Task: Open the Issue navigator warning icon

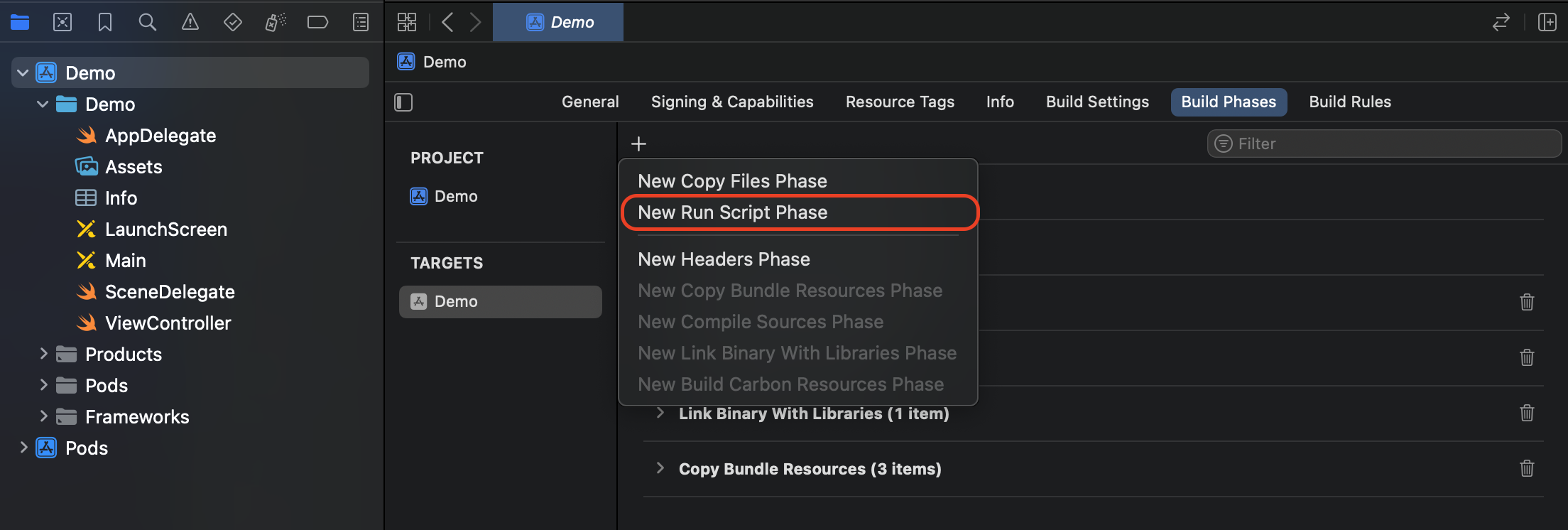Action: point(190,23)
